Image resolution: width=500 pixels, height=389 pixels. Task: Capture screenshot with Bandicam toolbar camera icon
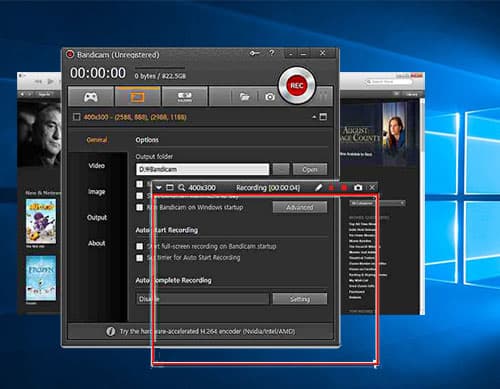click(270, 97)
